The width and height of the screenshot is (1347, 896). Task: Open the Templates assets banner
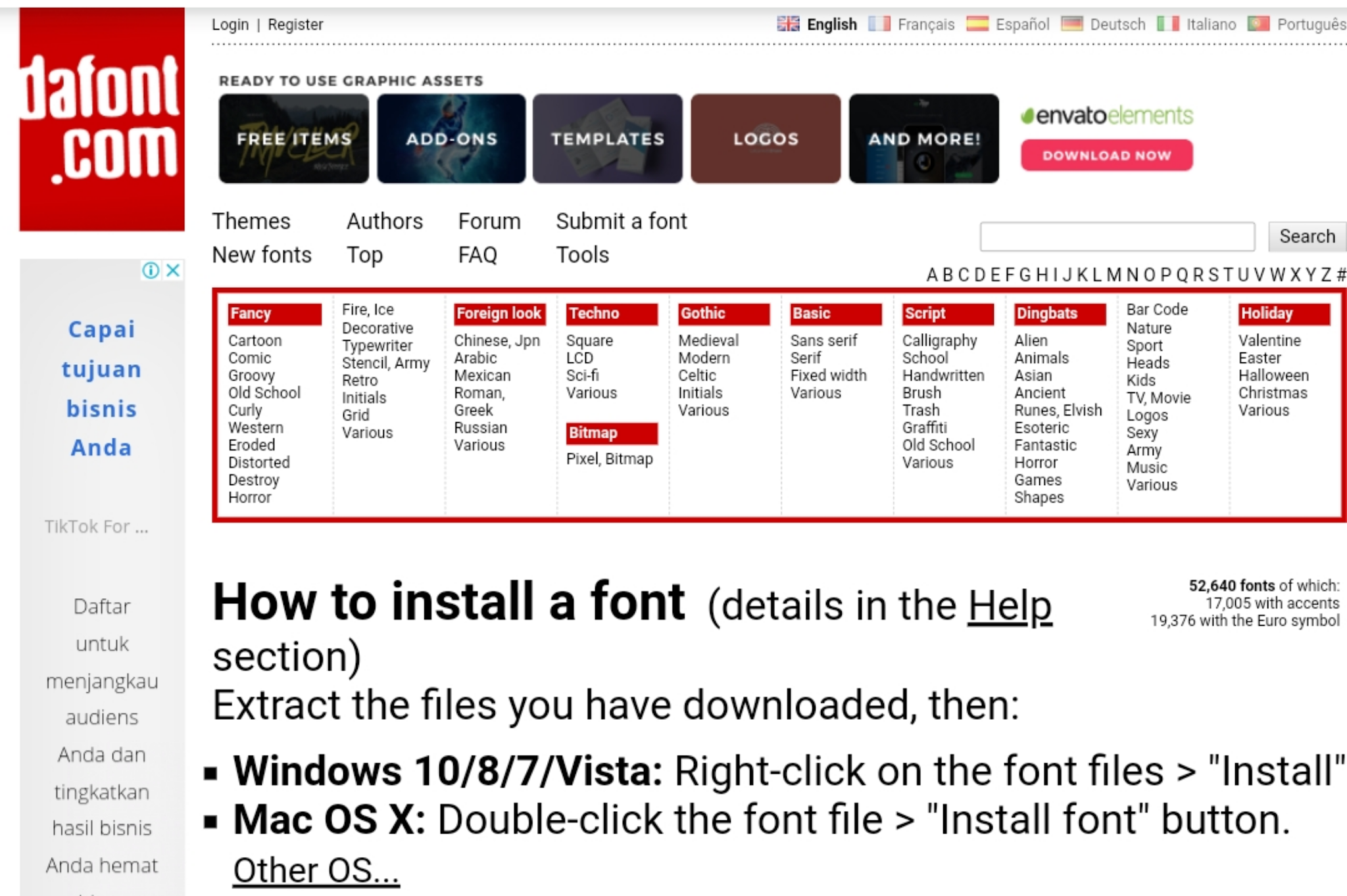coord(608,139)
